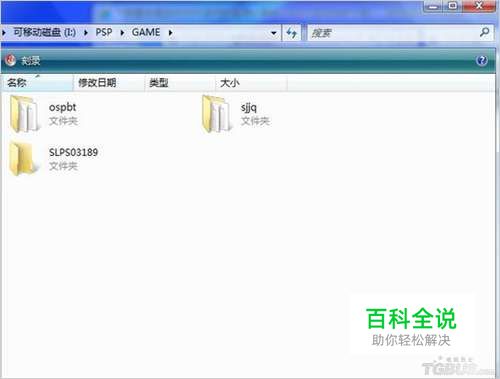Open the SLPS03189 folder icon
The width and height of the screenshot is (500, 379).
(x=23, y=159)
